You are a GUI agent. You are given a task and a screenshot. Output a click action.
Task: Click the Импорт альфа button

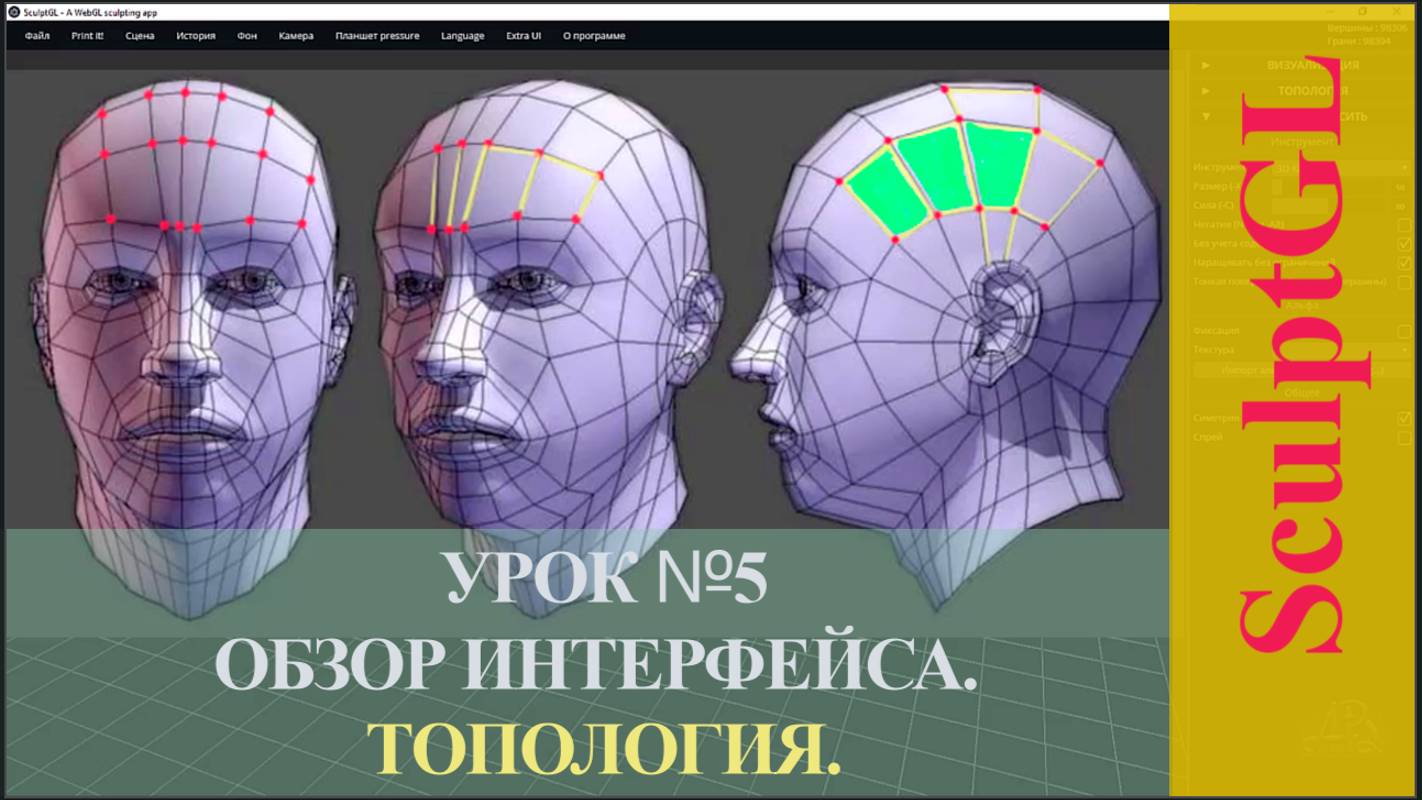pos(1303,370)
